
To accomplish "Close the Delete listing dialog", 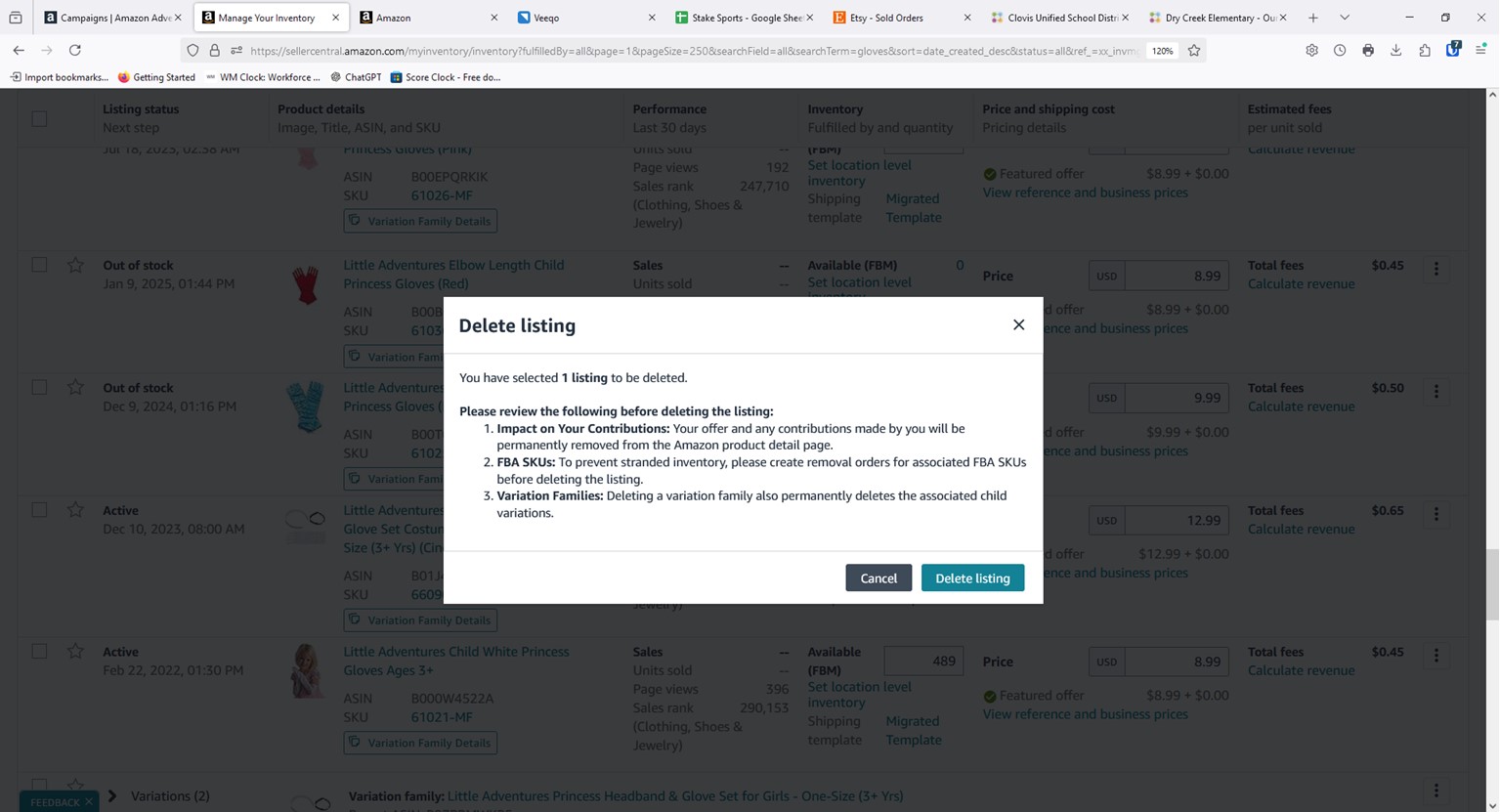I will tap(1018, 324).
